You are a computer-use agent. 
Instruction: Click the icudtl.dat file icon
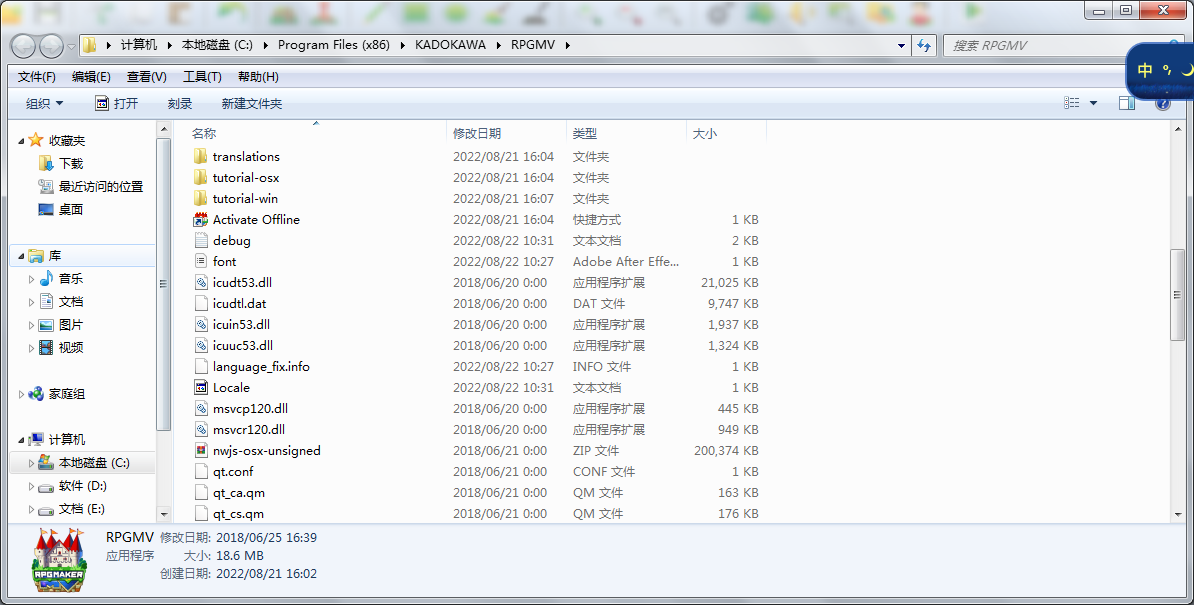point(200,304)
